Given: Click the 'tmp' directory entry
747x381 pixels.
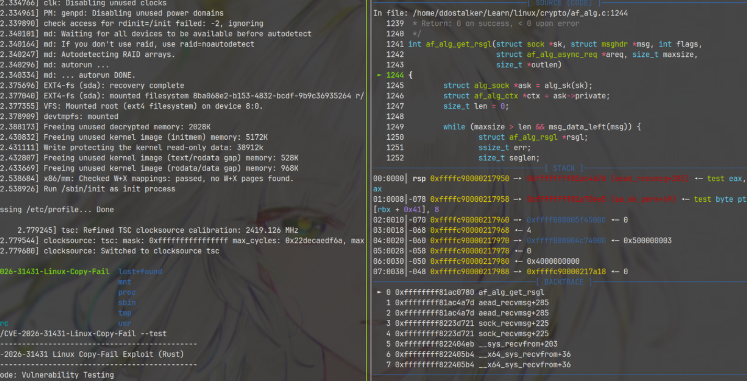Looking at the screenshot, I should point(124,313).
